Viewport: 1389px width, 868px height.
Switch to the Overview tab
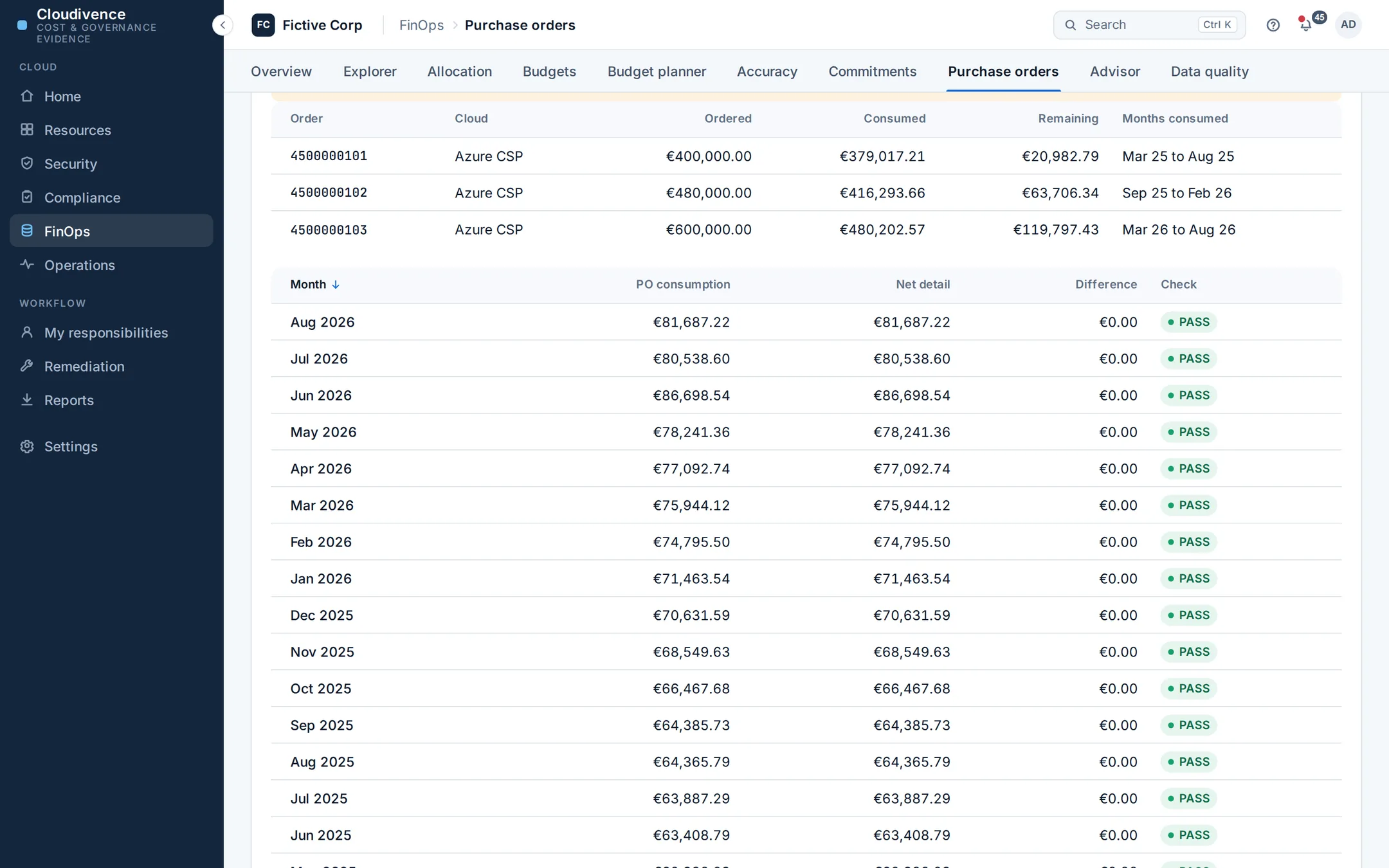281,71
